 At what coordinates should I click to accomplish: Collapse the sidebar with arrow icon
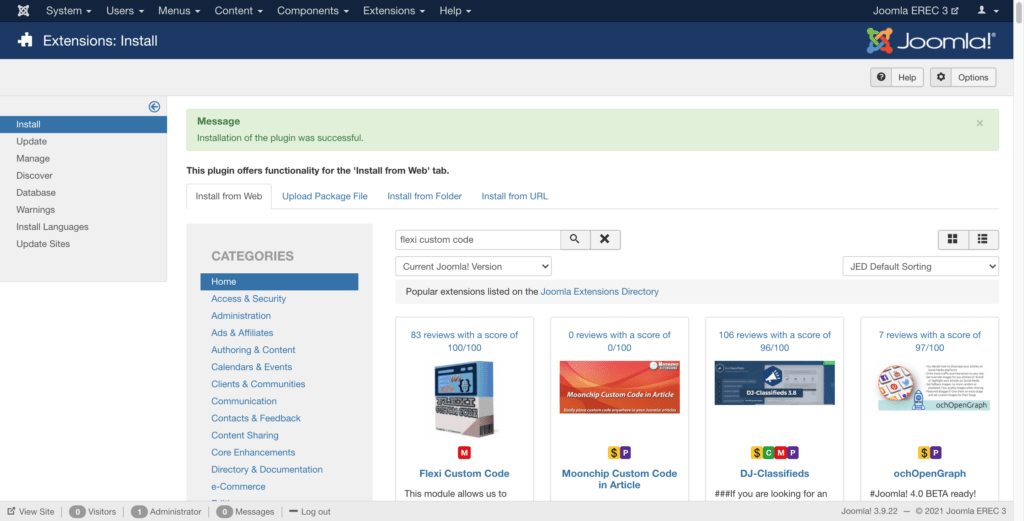[154, 107]
